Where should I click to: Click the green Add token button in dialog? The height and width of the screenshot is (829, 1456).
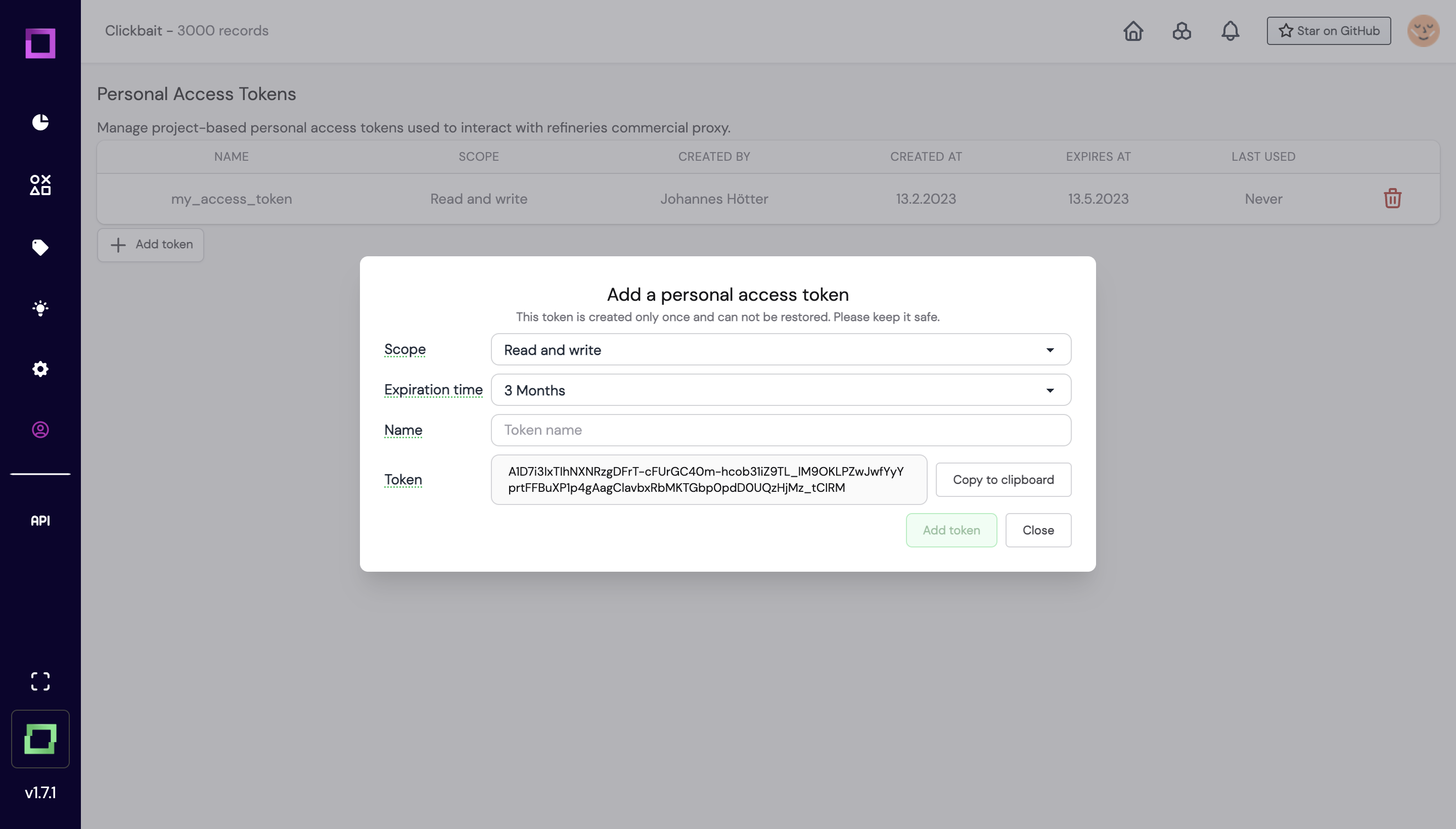click(951, 530)
